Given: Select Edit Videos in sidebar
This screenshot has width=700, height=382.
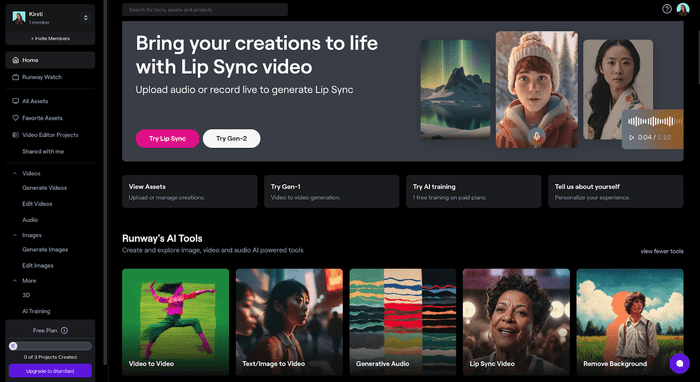Looking at the screenshot, I should [38, 204].
